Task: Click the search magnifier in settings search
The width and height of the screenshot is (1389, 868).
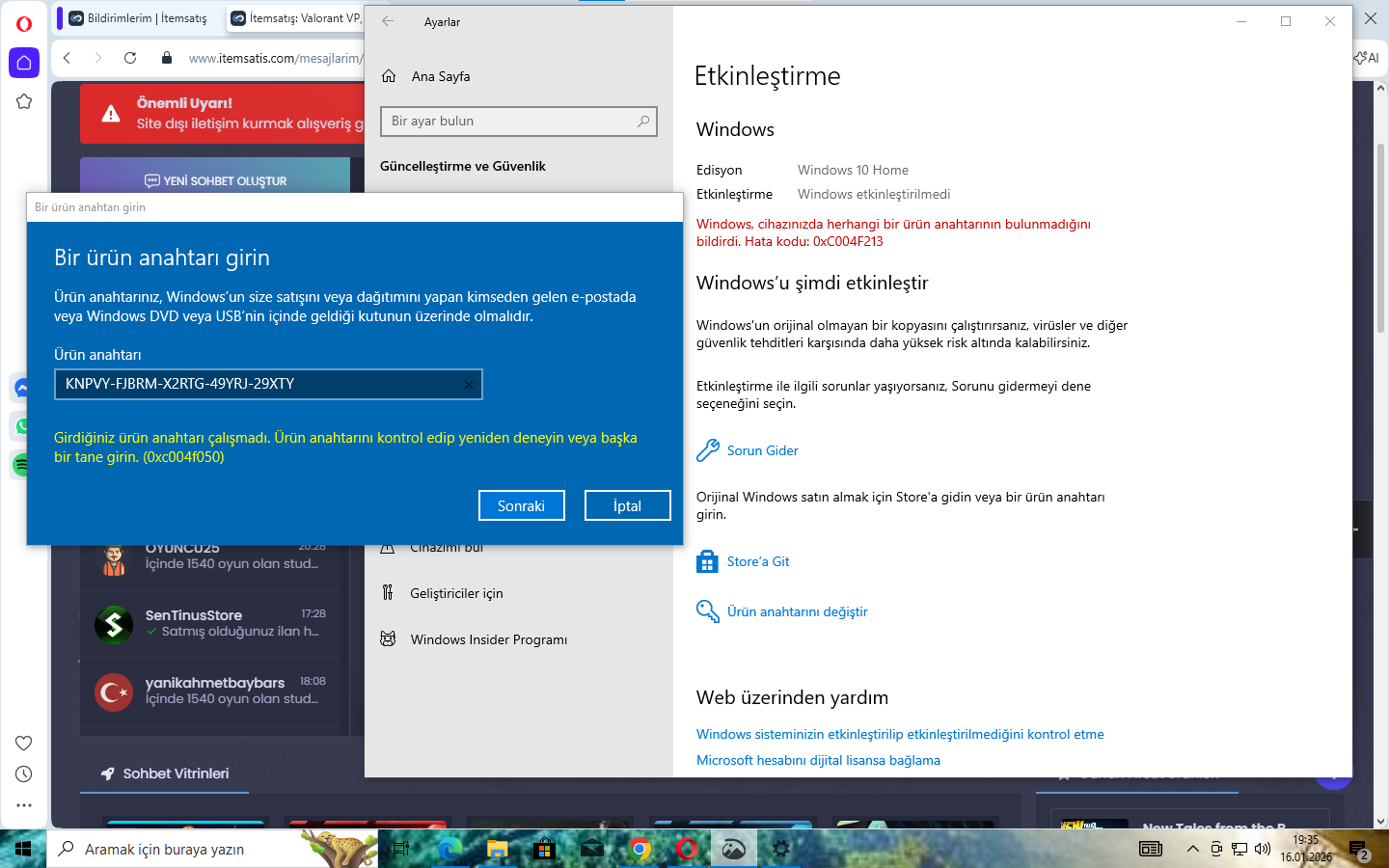Action: pos(643,122)
